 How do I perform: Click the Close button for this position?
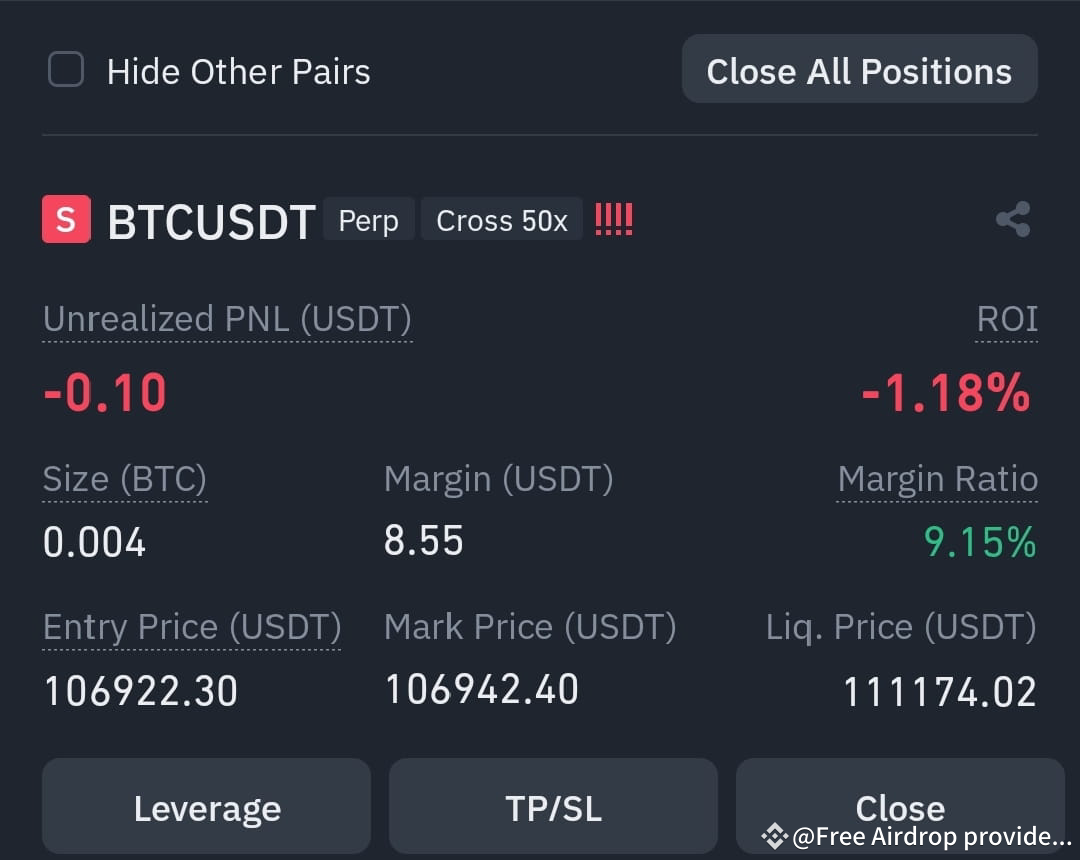(899, 806)
